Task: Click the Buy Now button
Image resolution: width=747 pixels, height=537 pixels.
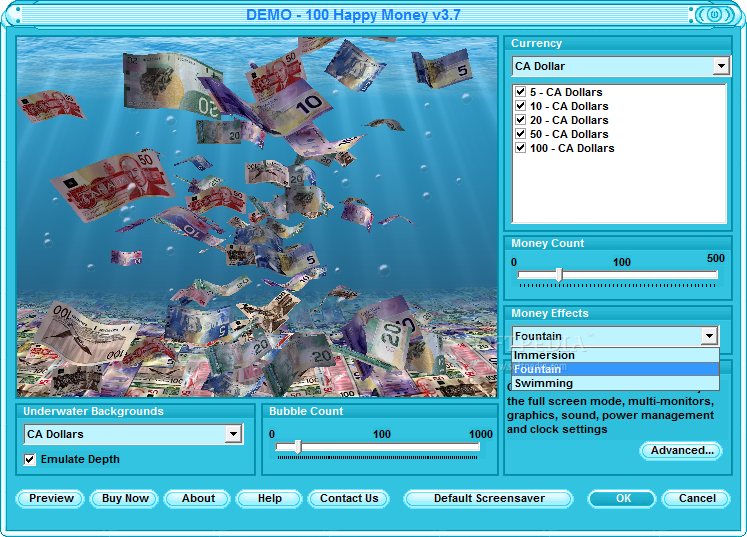Action: click(125, 498)
